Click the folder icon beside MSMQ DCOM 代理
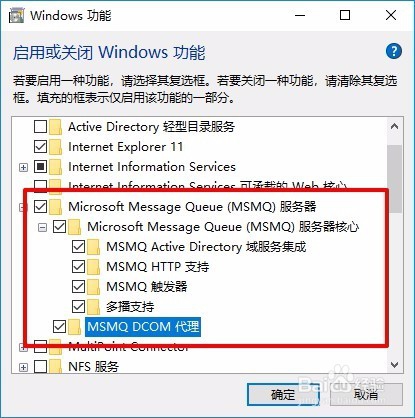The width and height of the screenshot is (415, 418). (x=75, y=327)
